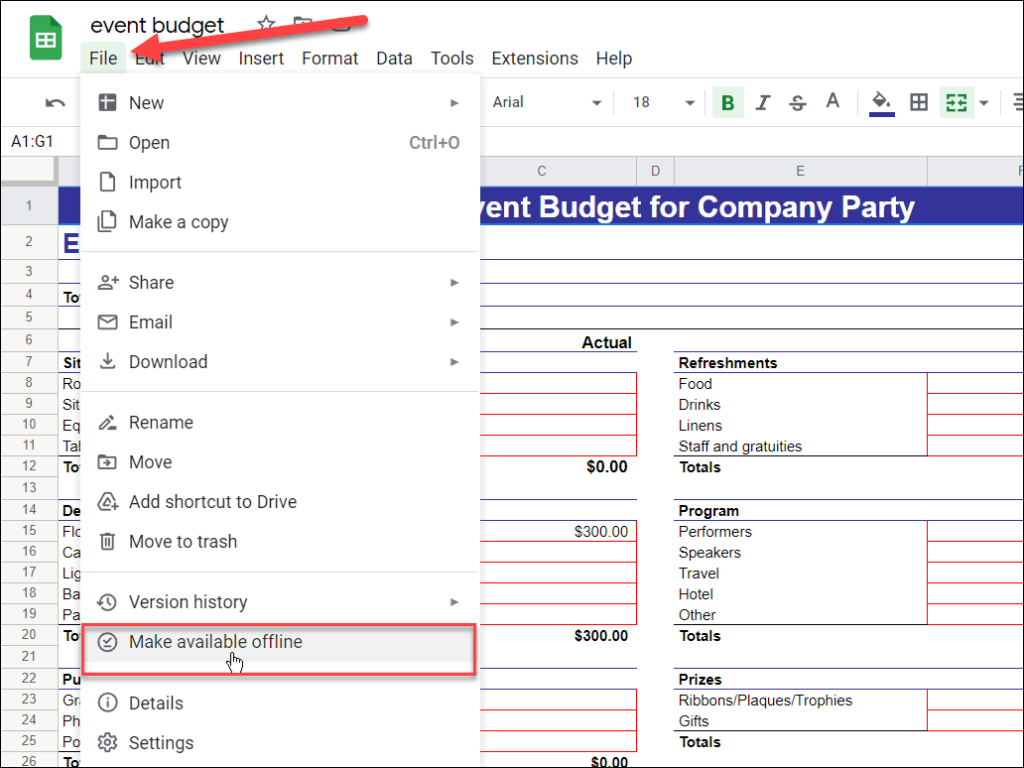
Task: Click the Actual column heading cell
Action: click(558, 342)
